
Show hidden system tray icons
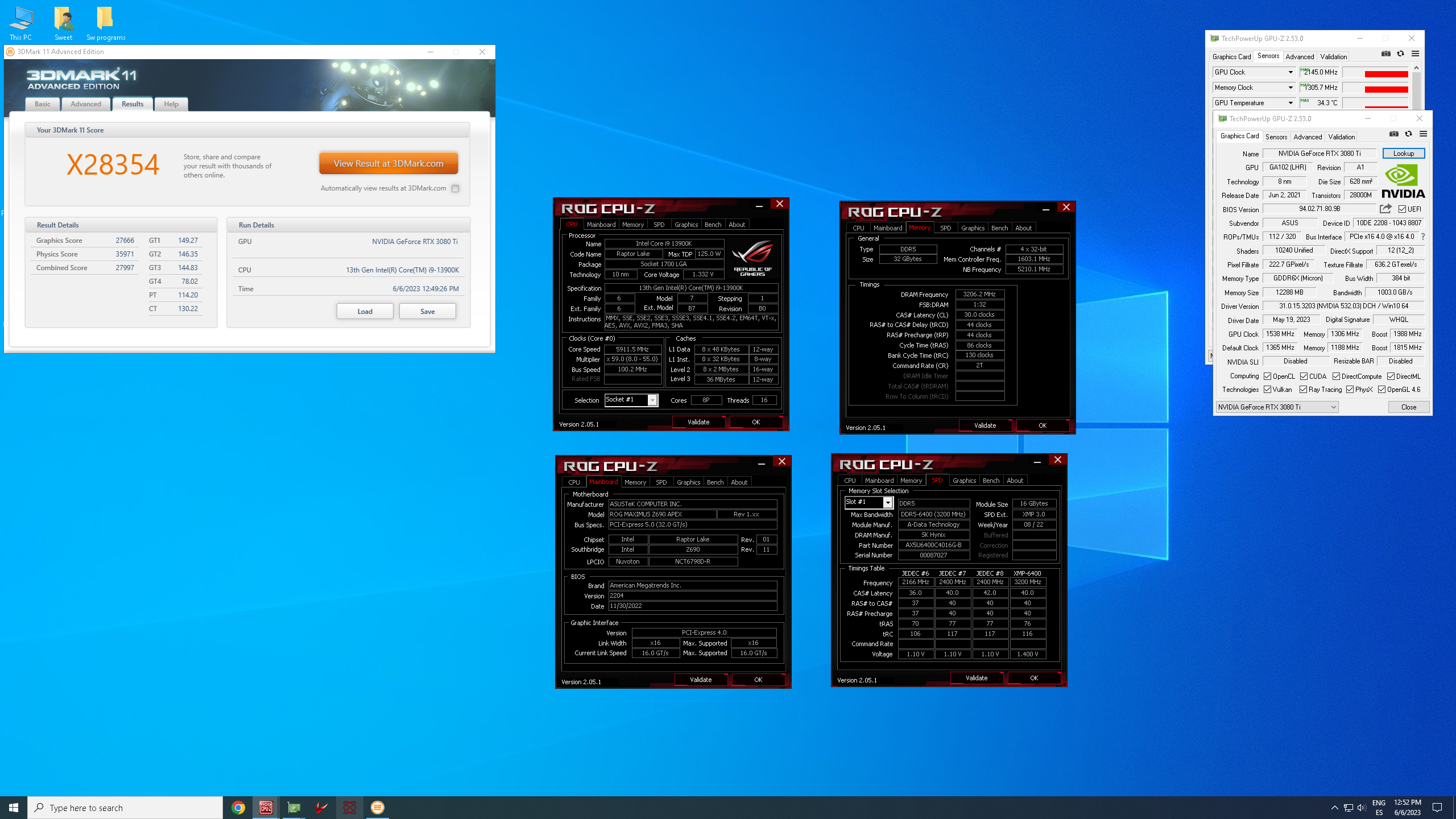point(1334,808)
